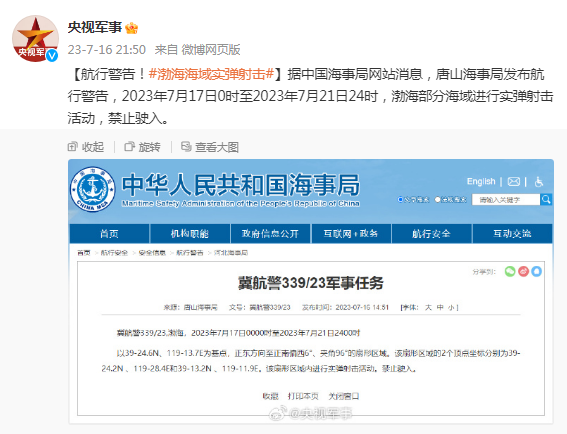This screenshot has height=434, width=567.
Task: Click the envelope mail icon
Action: (x=513, y=182)
